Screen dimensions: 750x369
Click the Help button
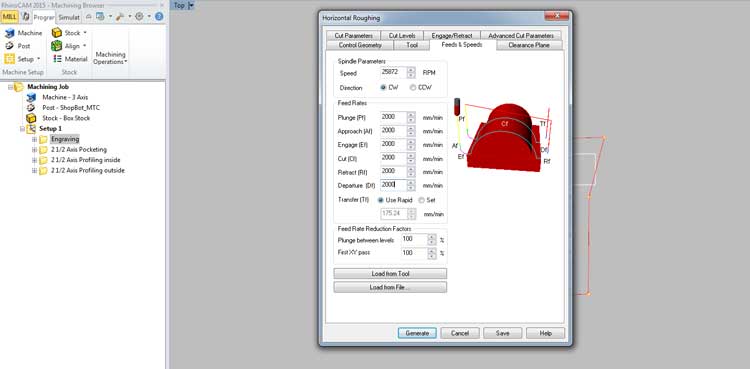[x=545, y=333]
